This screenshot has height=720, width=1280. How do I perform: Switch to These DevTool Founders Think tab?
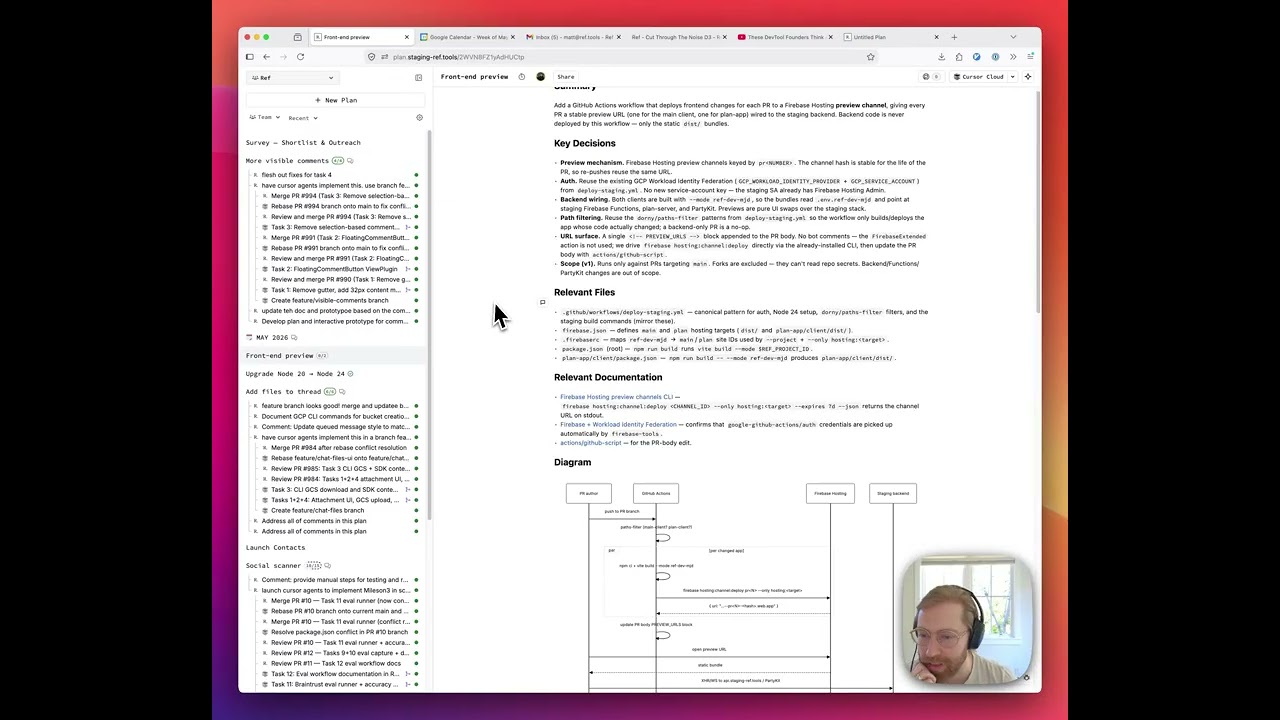click(785, 37)
